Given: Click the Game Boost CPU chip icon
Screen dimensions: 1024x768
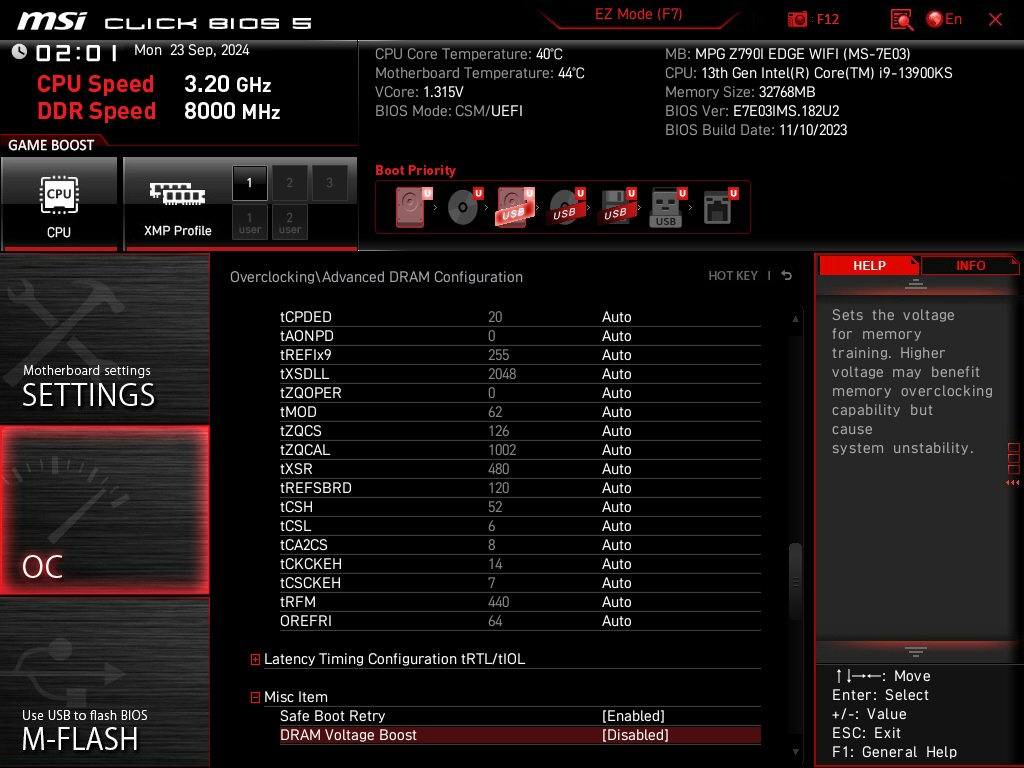Looking at the screenshot, I should (59, 195).
